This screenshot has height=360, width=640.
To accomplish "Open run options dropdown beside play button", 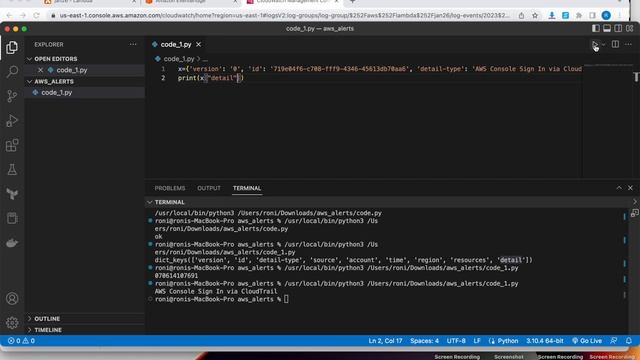I will [x=604, y=44].
